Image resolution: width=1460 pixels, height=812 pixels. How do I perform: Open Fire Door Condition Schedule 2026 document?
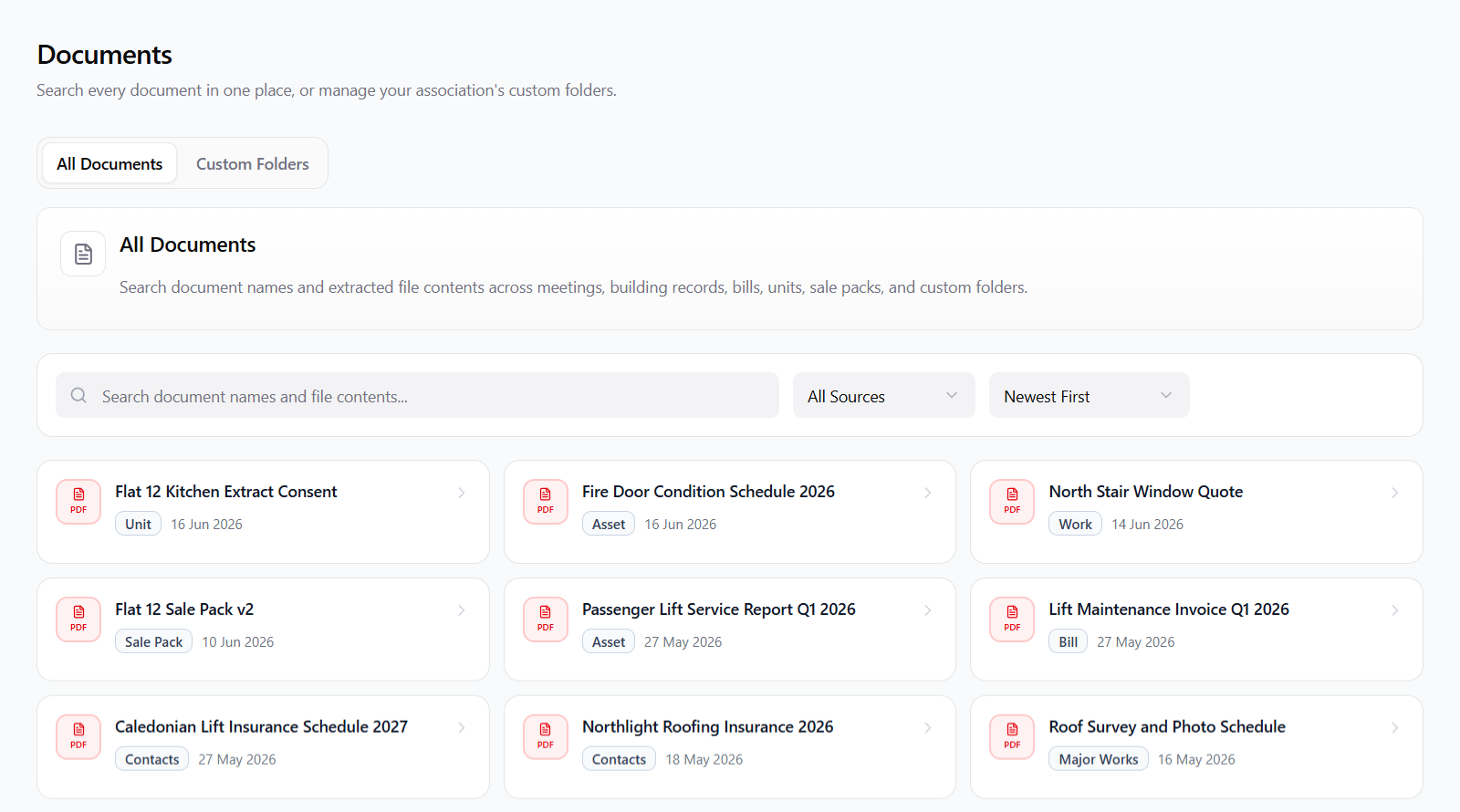coord(730,512)
